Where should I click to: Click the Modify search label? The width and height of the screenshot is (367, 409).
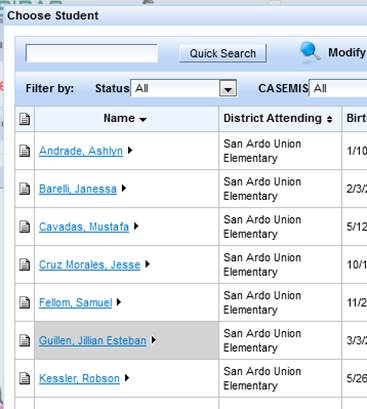click(x=347, y=52)
